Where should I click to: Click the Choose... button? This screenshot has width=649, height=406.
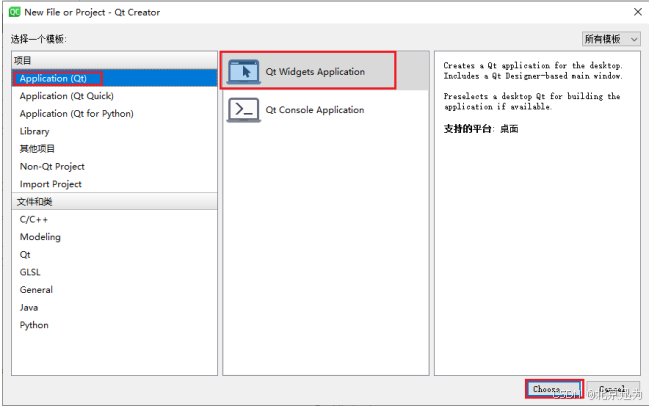pyautogui.click(x=554, y=389)
